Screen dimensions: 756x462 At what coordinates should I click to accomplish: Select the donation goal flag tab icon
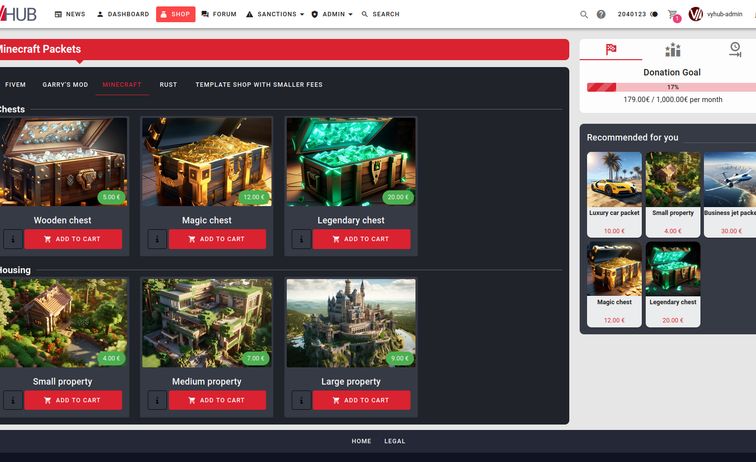(x=611, y=50)
